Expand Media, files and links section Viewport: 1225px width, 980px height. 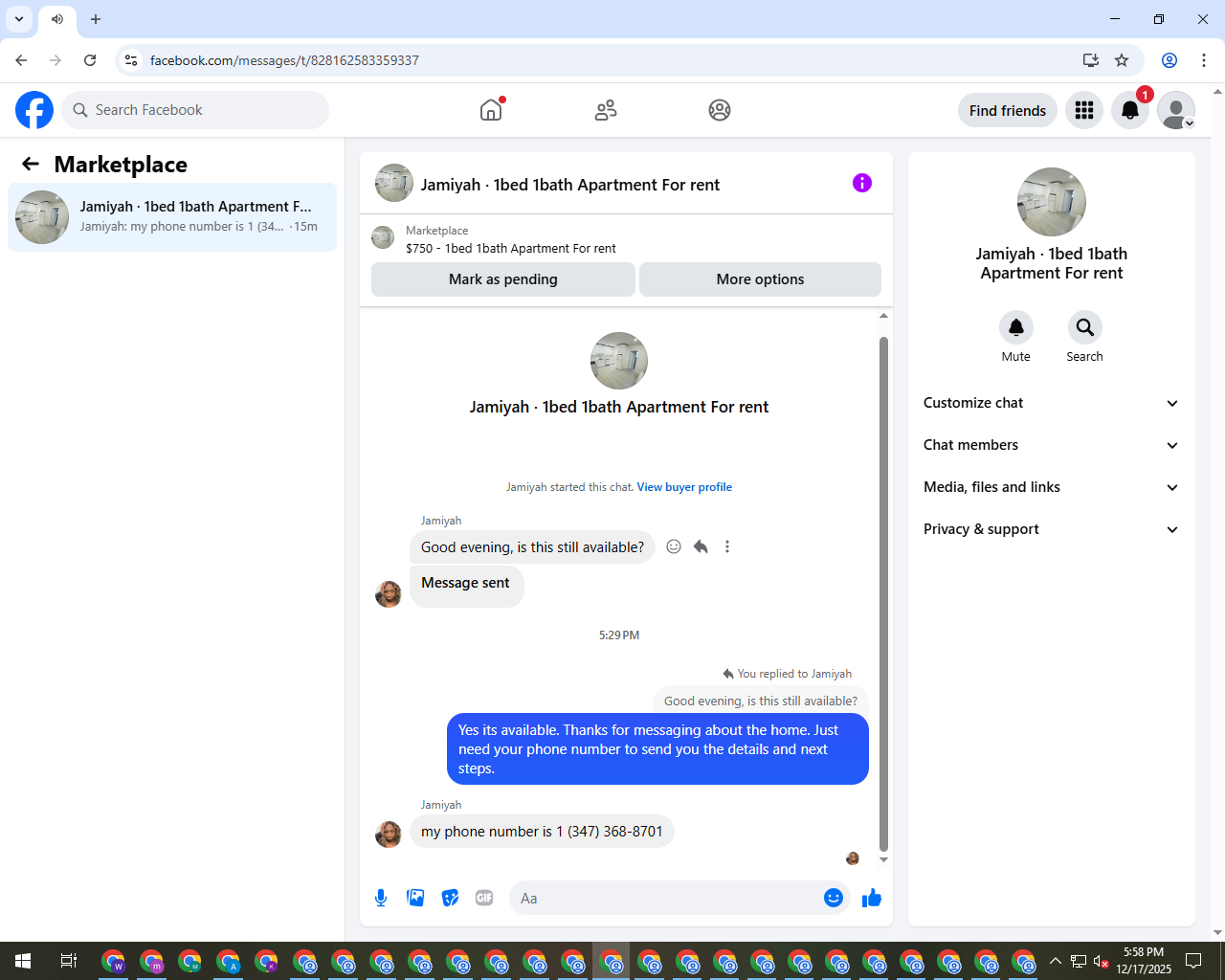[1051, 487]
